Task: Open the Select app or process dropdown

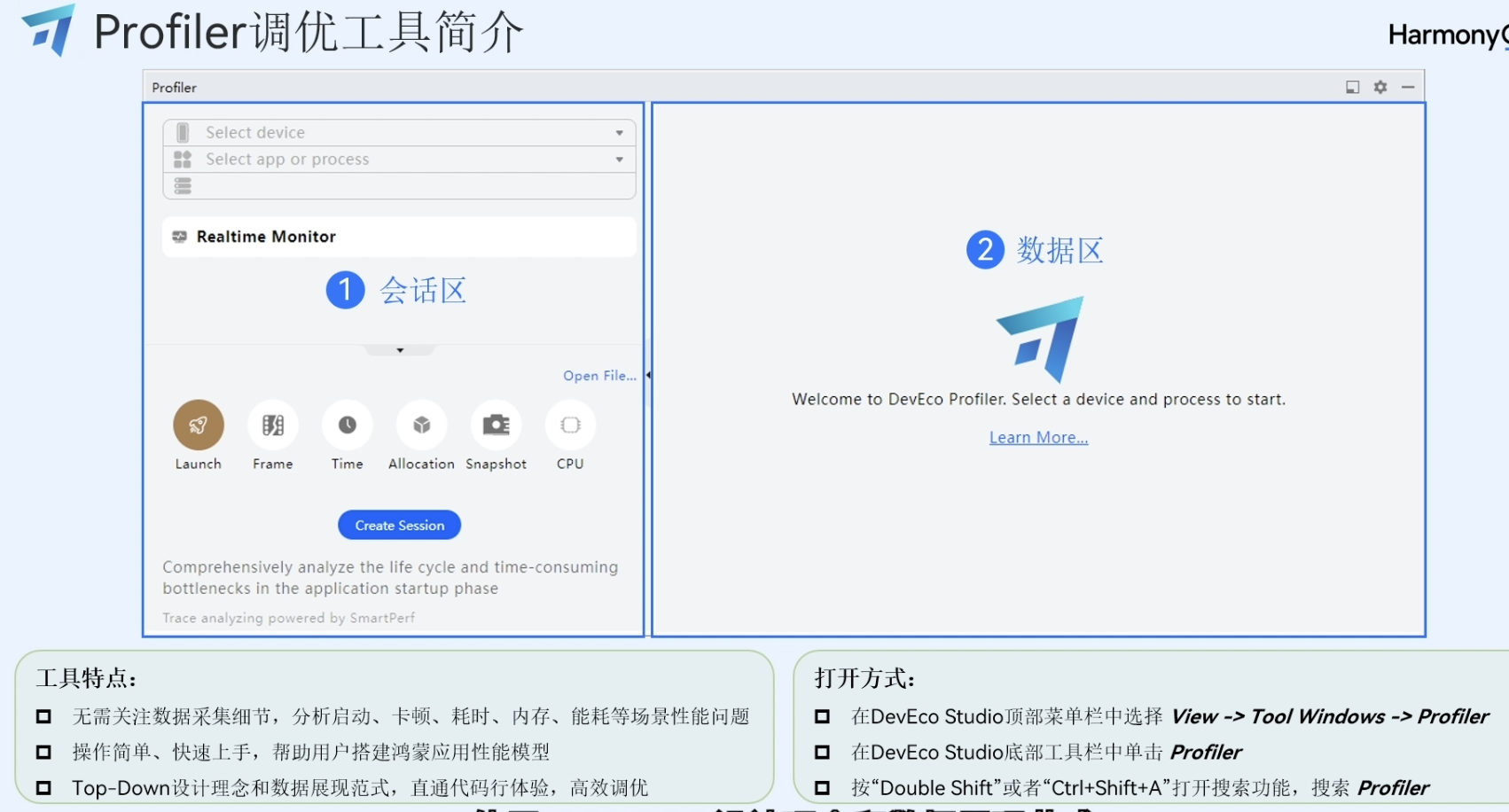Action: pyautogui.click(x=399, y=160)
